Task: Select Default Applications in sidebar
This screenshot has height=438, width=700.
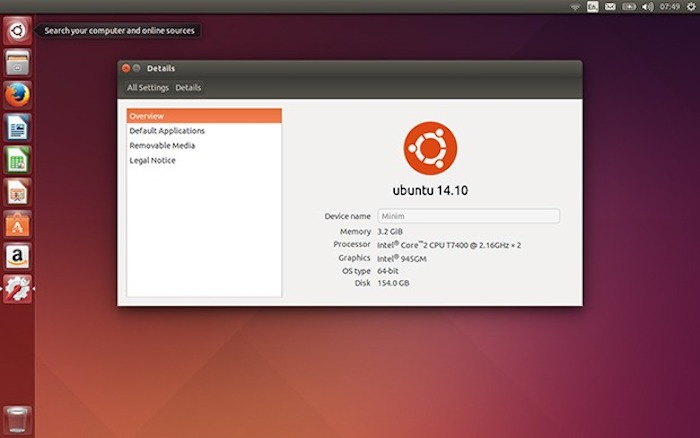Action: click(167, 131)
